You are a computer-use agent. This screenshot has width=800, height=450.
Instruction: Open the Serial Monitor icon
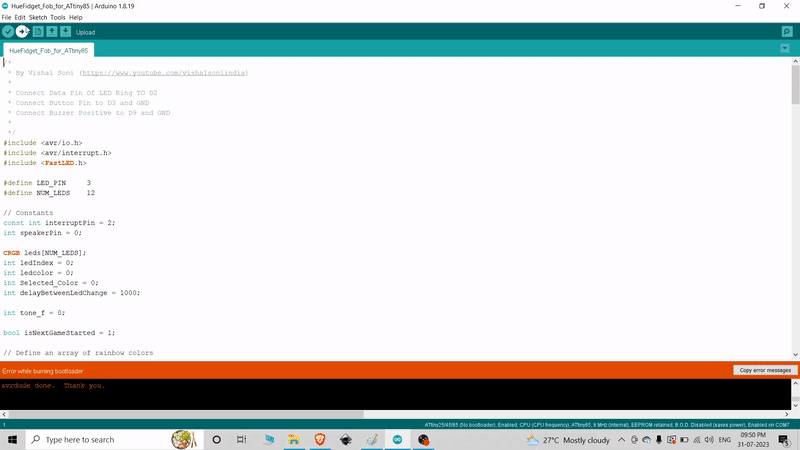(x=787, y=32)
